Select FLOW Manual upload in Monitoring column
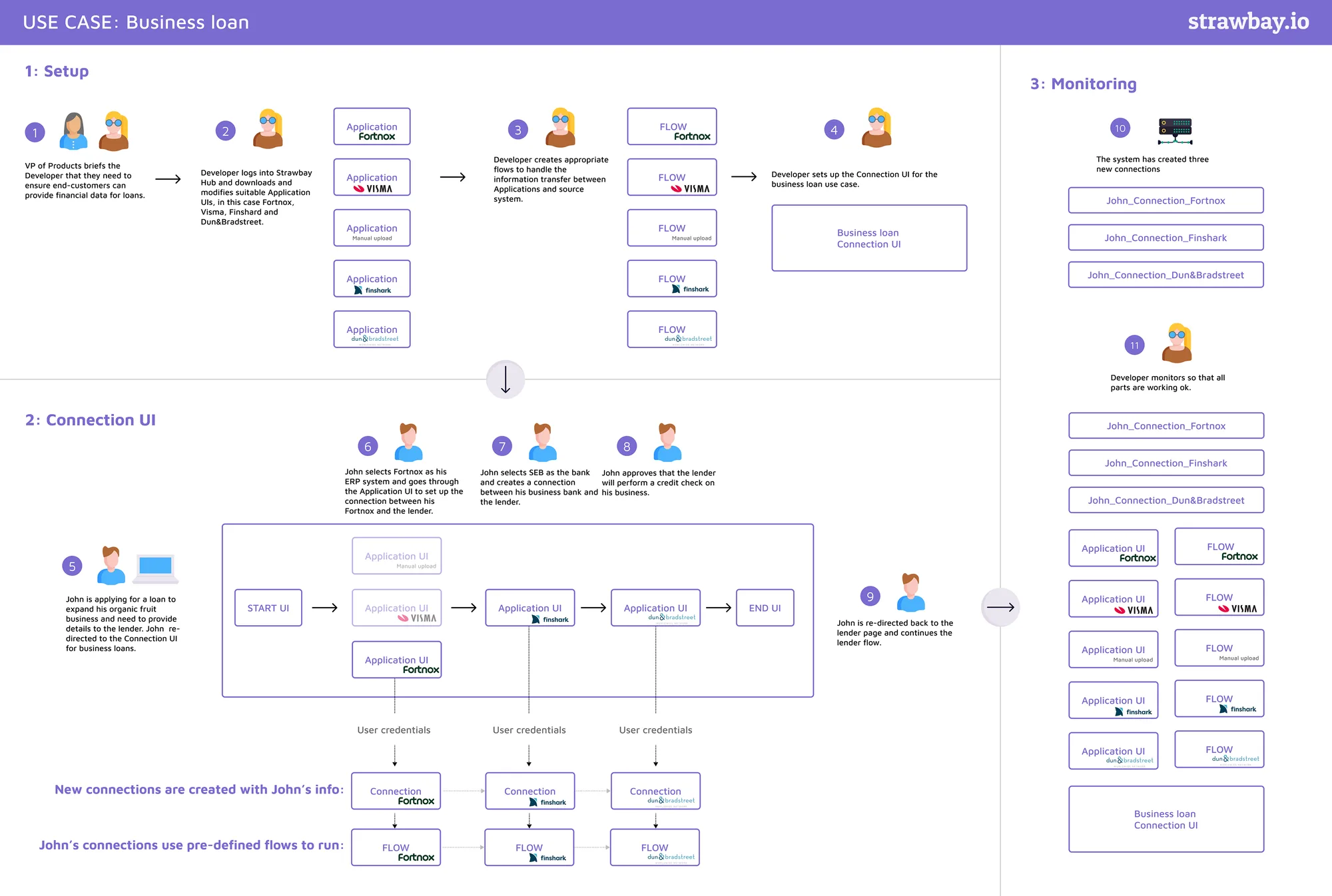The image size is (1332, 896). tap(1219, 648)
